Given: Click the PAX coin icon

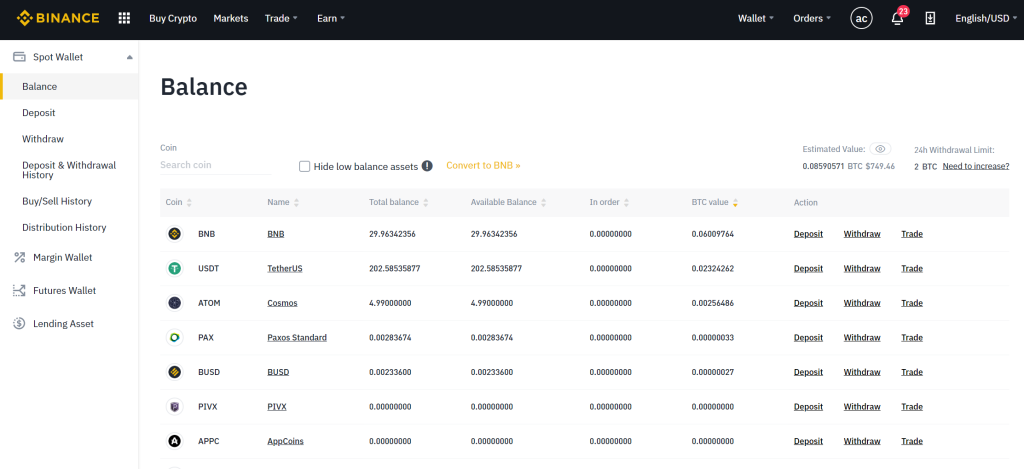Looking at the screenshot, I should pyautogui.click(x=174, y=338).
